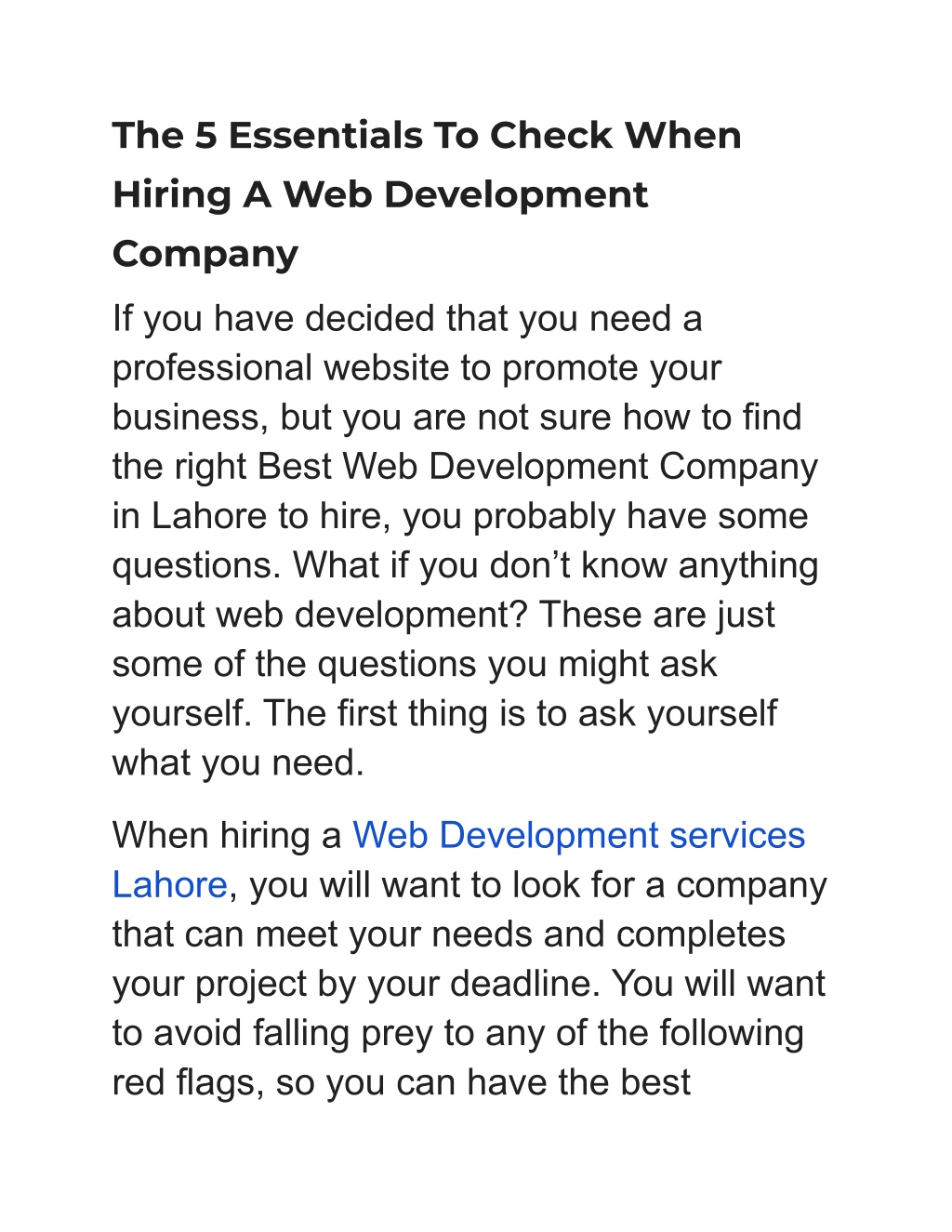Click the blue Lahore link text
The width and height of the screenshot is (952, 1232).
point(169,884)
